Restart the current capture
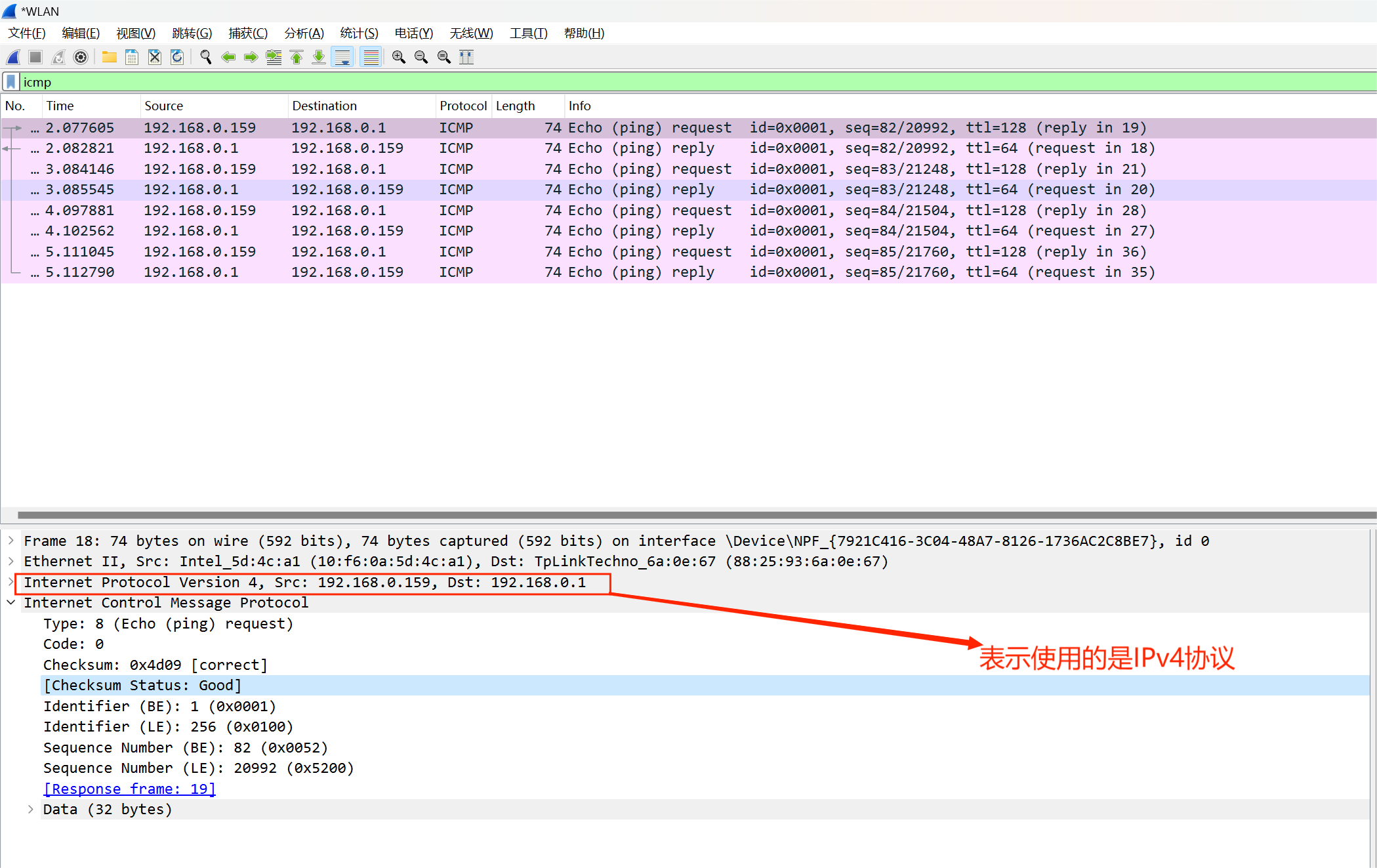The image size is (1377, 868). (x=58, y=58)
